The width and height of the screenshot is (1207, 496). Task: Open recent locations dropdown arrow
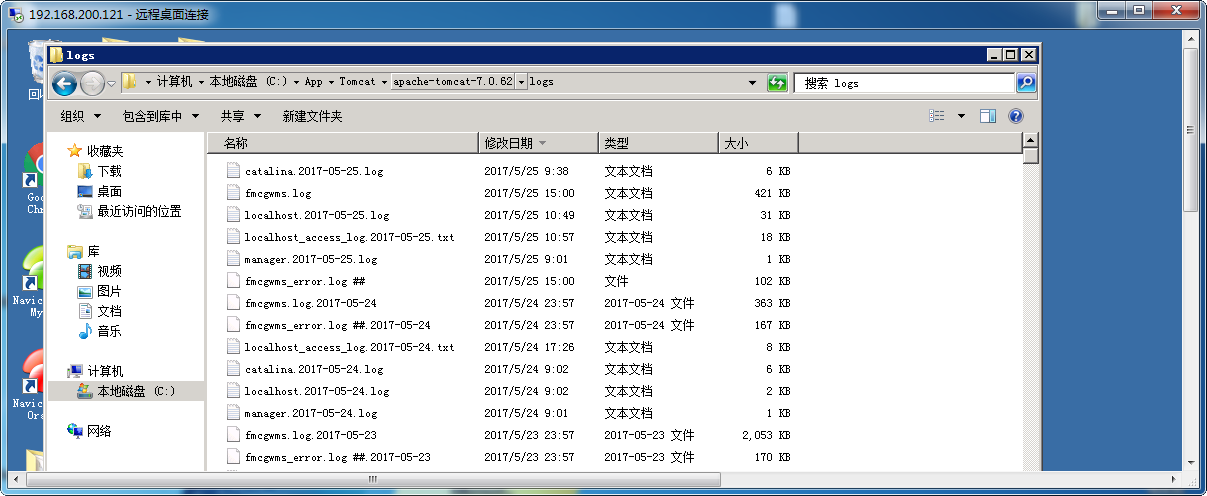click(x=112, y=84)
